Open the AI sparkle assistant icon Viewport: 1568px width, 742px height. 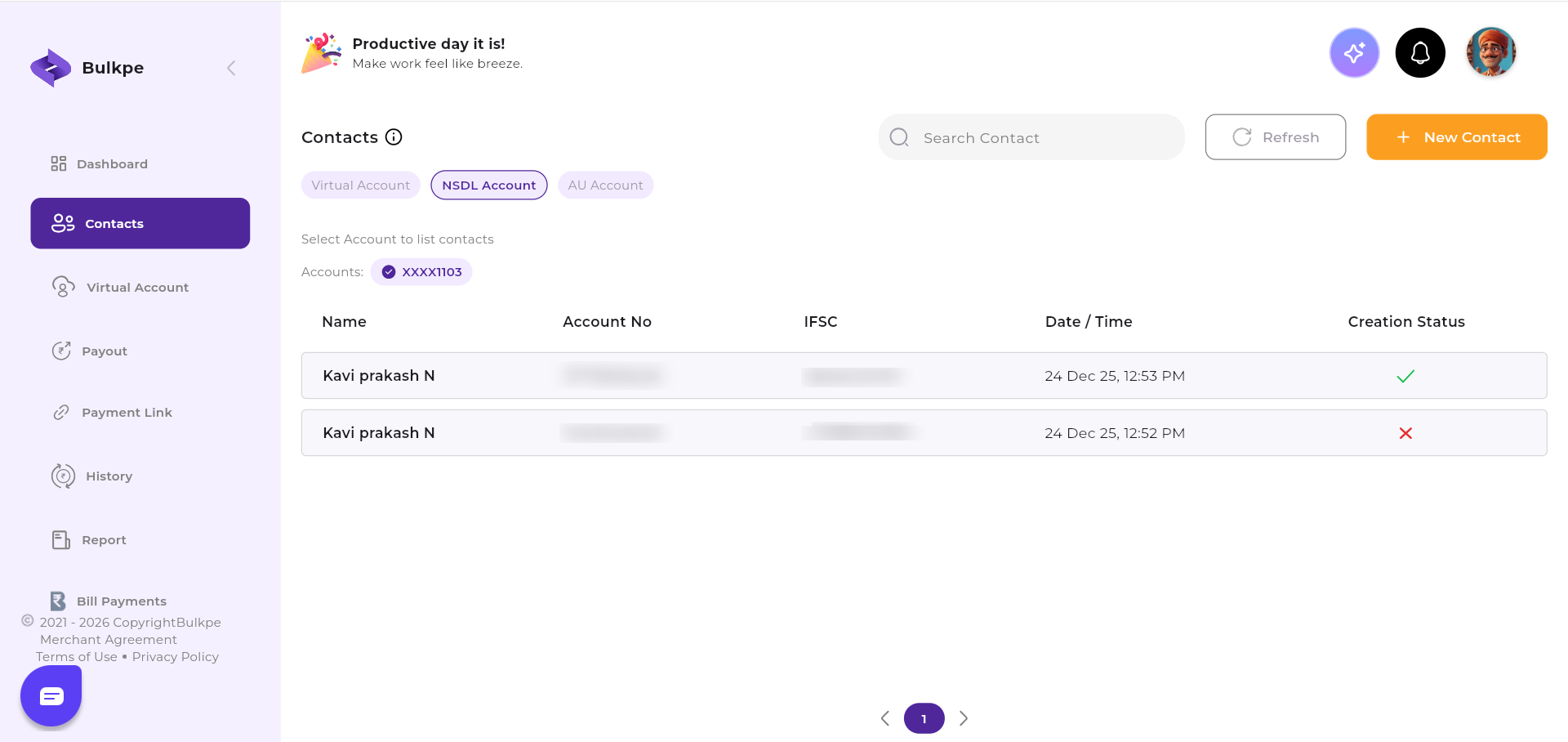pyautogui.click(x=1353, y=53)
